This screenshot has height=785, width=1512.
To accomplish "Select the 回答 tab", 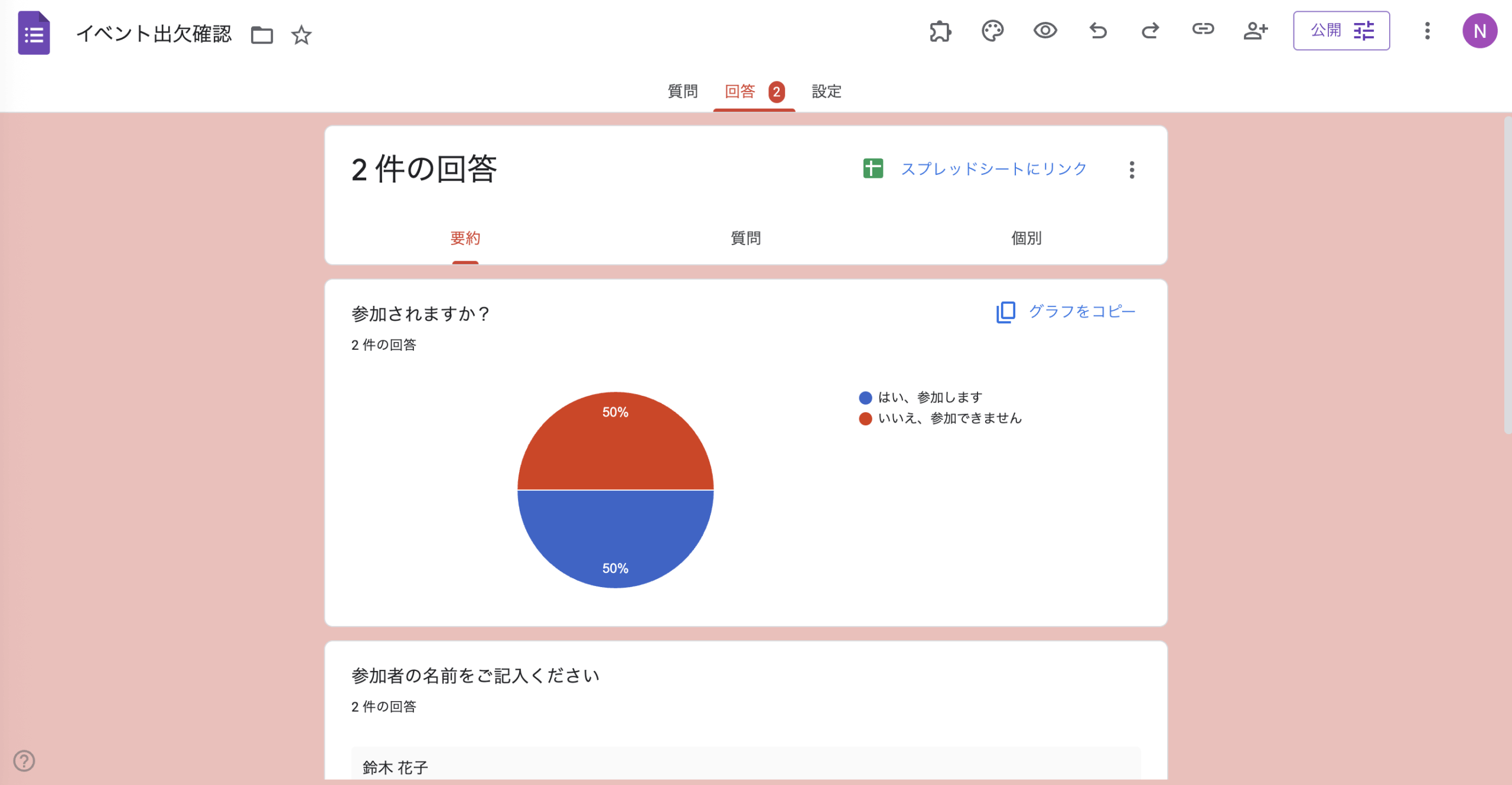I will [740, 92].
